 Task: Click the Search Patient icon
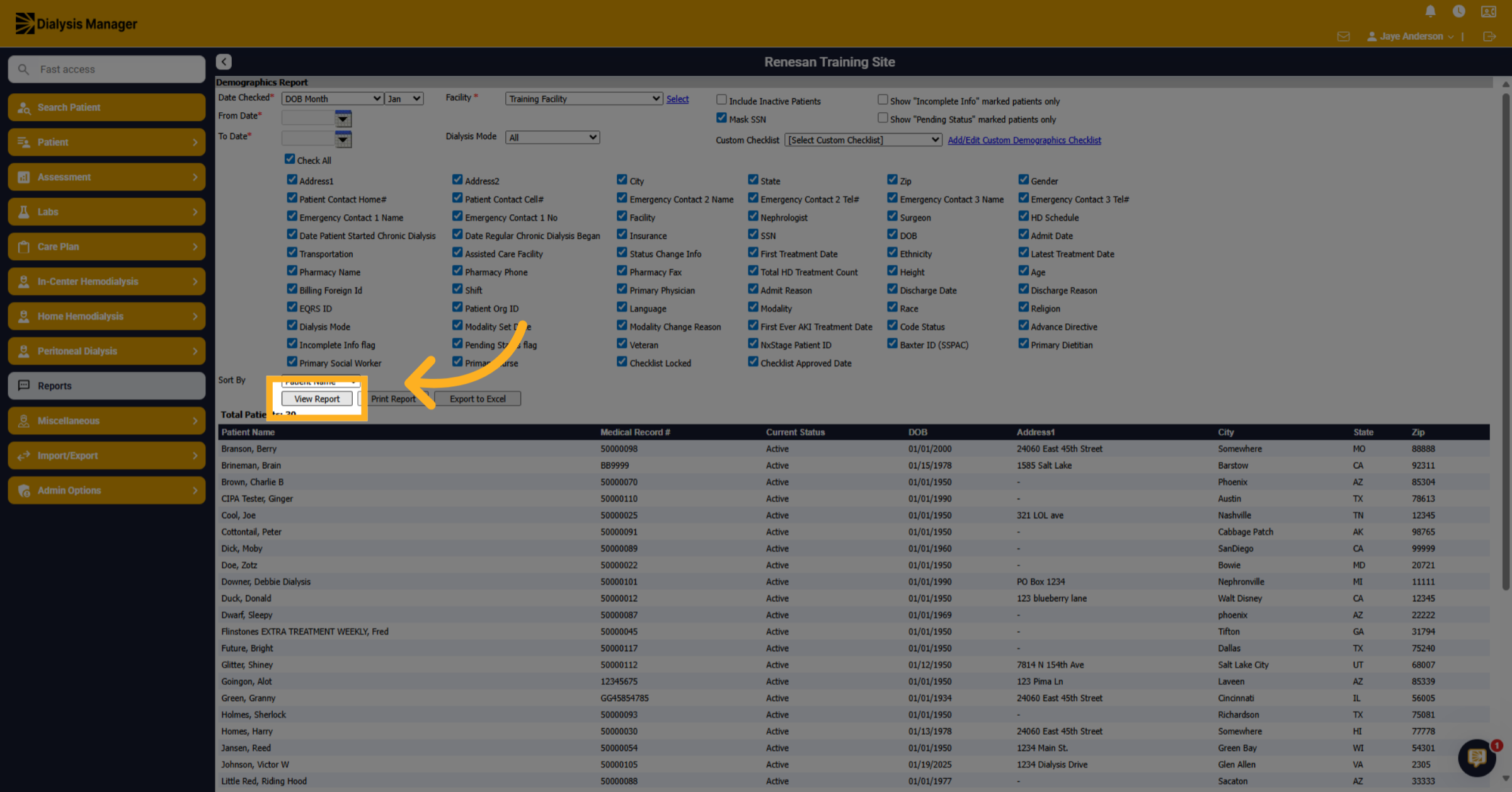[x=24, y=108]
